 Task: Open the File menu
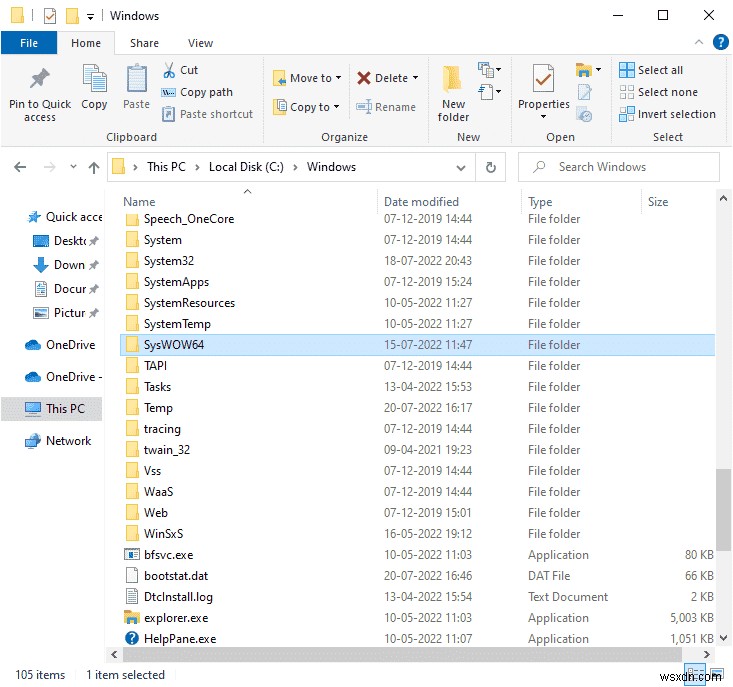pos(29,43)
